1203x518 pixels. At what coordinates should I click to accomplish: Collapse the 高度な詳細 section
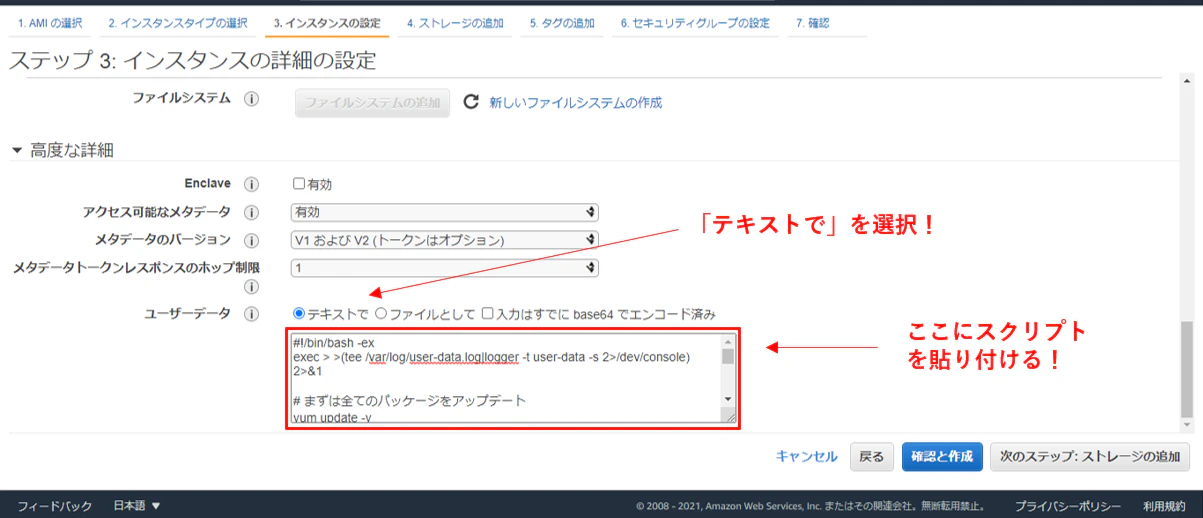(17, 151)
